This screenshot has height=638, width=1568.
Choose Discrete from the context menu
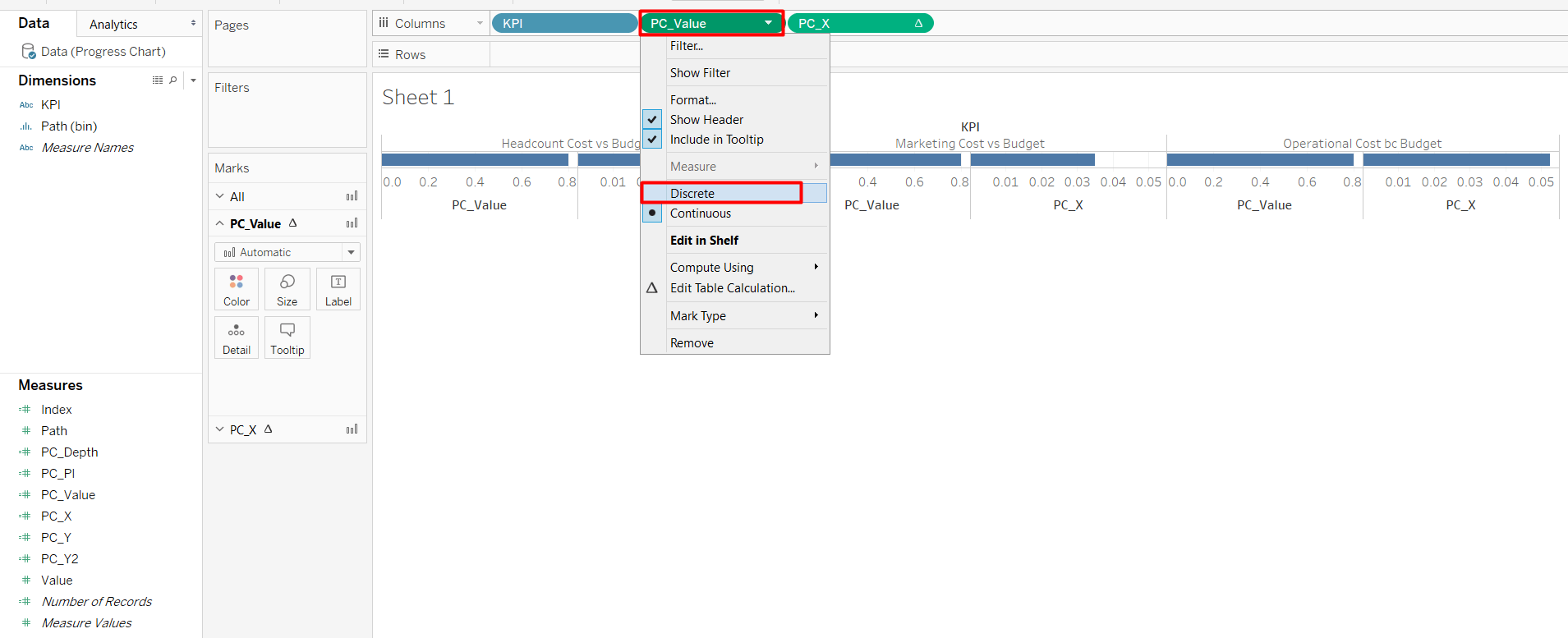[692, 194]
